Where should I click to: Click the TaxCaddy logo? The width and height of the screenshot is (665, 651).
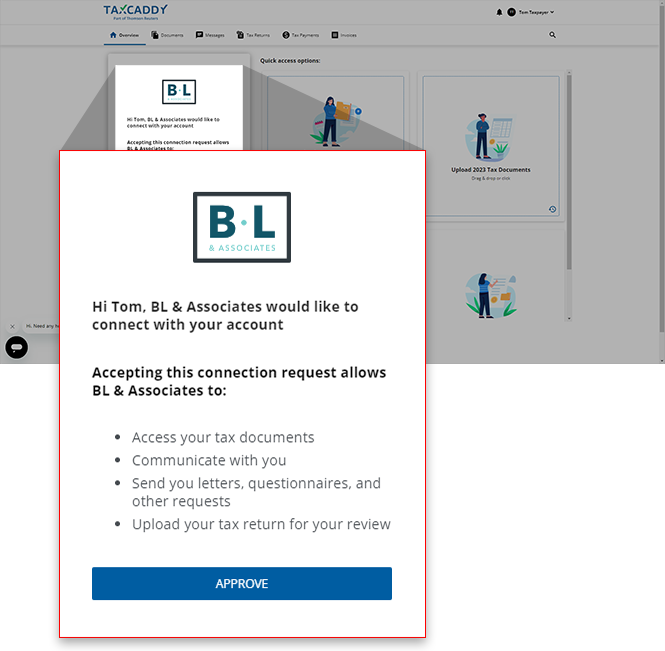click(136, 12)
